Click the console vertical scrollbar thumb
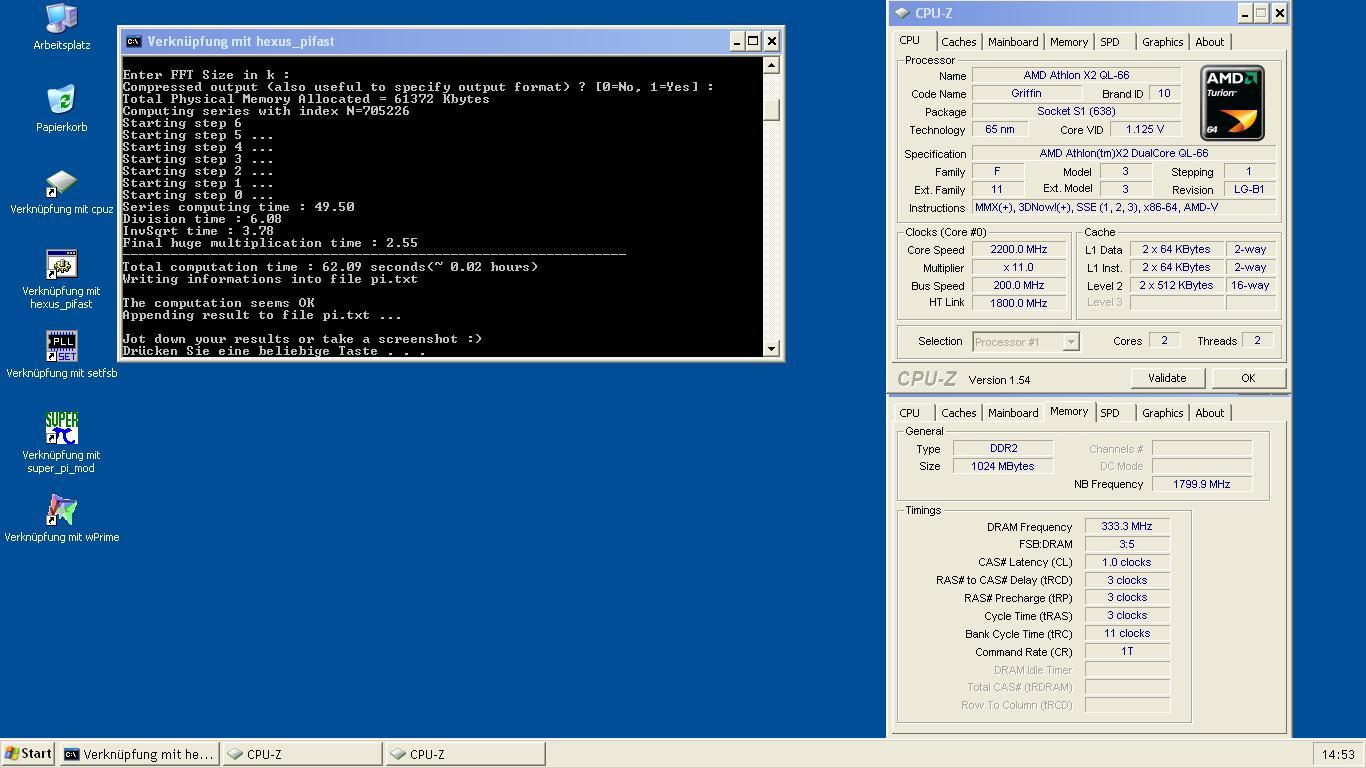Image resolution: width=1366 pixels, height=768 pixels. tap(771, 109)
